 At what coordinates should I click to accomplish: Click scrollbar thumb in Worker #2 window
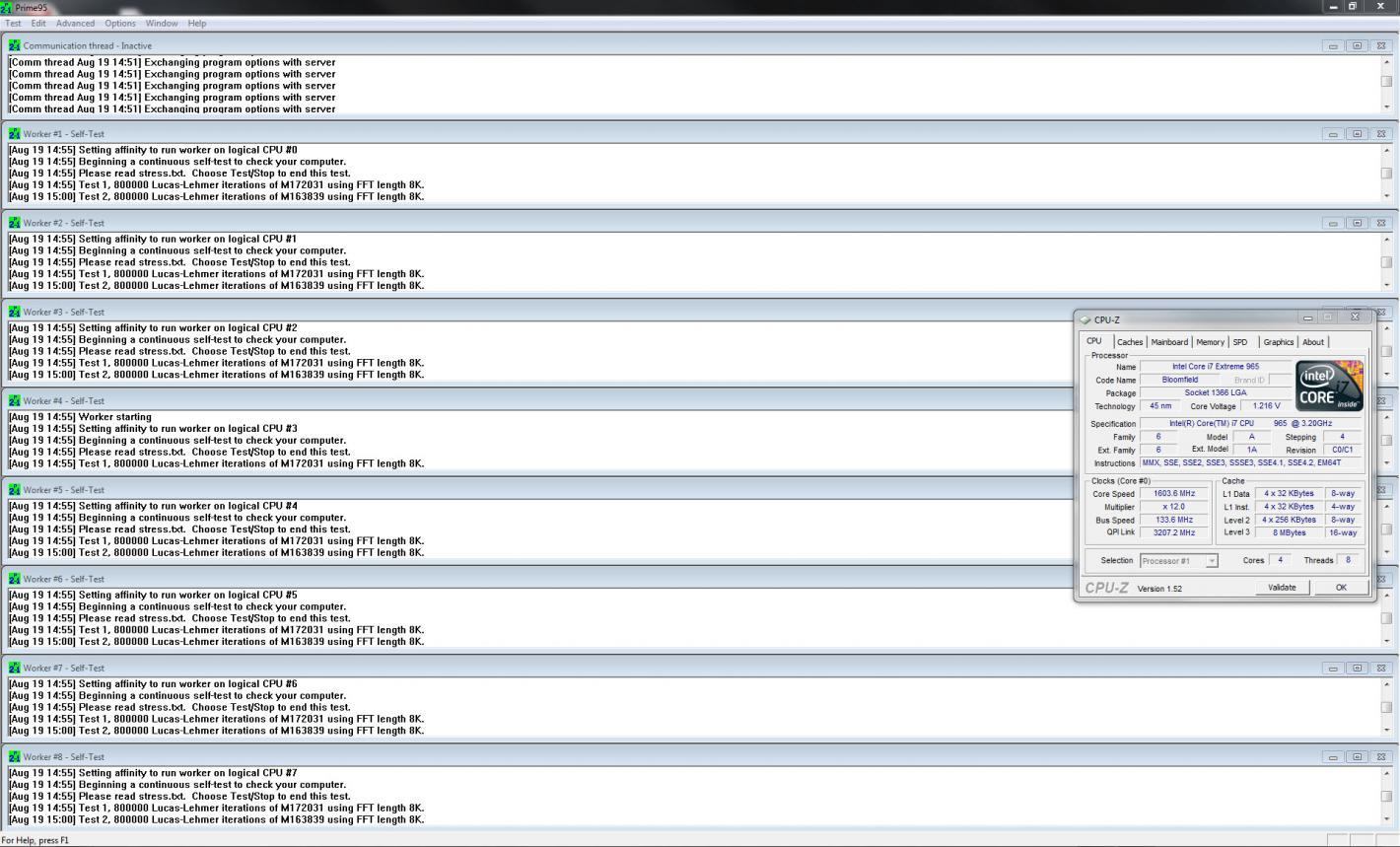[1386, 261]
